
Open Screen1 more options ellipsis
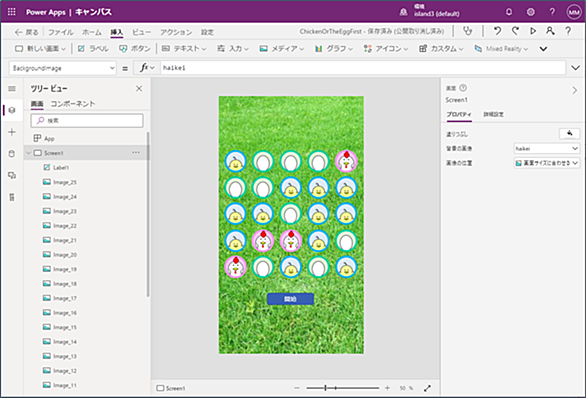136,152
